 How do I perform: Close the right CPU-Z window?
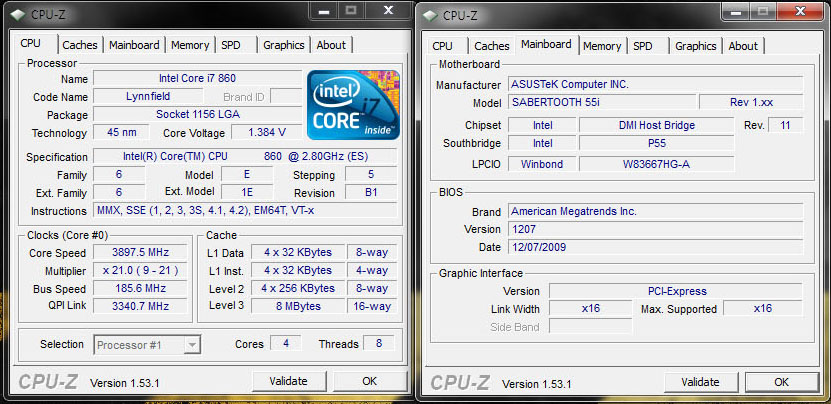pos(801,10)
